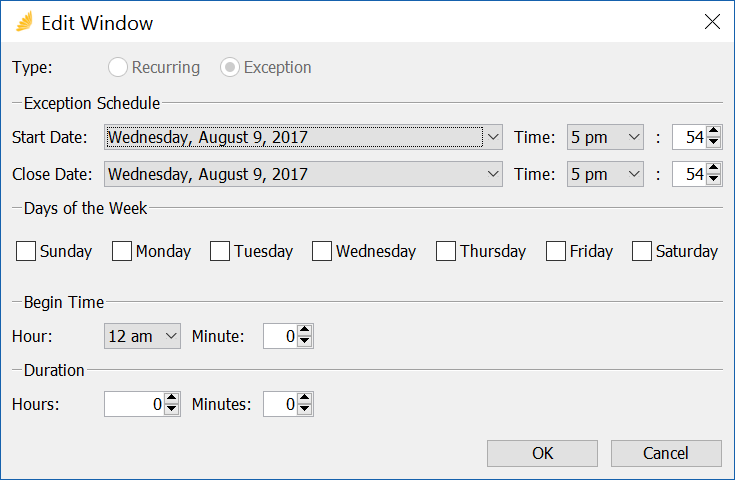Click the app logo in the title bar
This screenshot has height=480, width=735.
click(24, 22)
